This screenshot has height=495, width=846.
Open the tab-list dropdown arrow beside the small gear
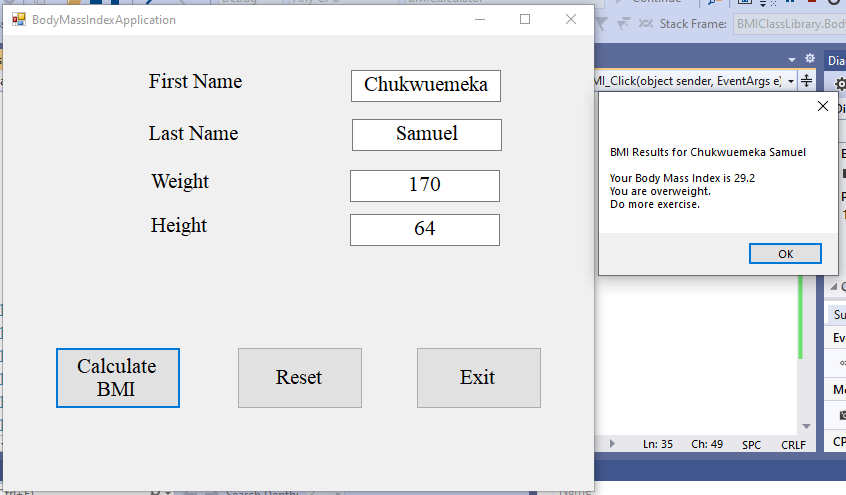792,59
